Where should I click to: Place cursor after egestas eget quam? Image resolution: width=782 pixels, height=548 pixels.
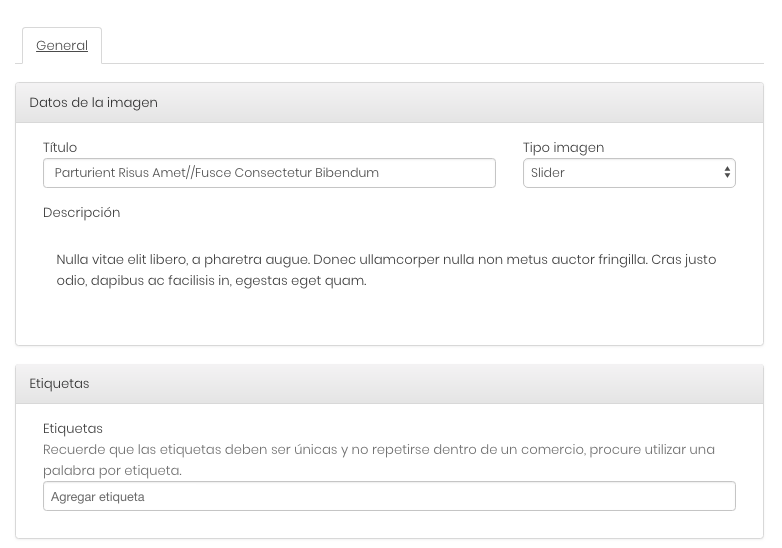tap(368, 281)
